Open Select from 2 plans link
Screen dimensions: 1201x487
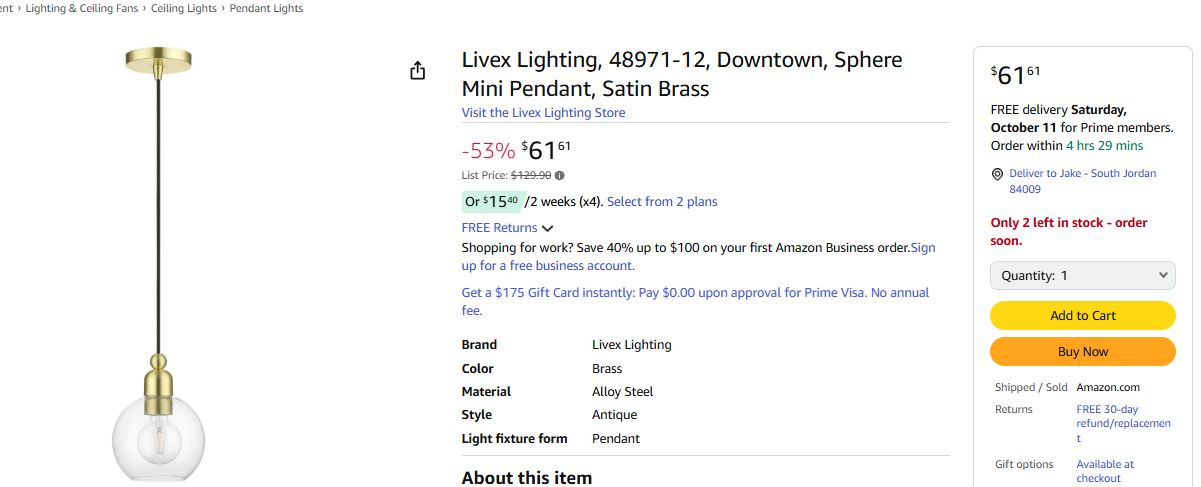coord(662,202)
